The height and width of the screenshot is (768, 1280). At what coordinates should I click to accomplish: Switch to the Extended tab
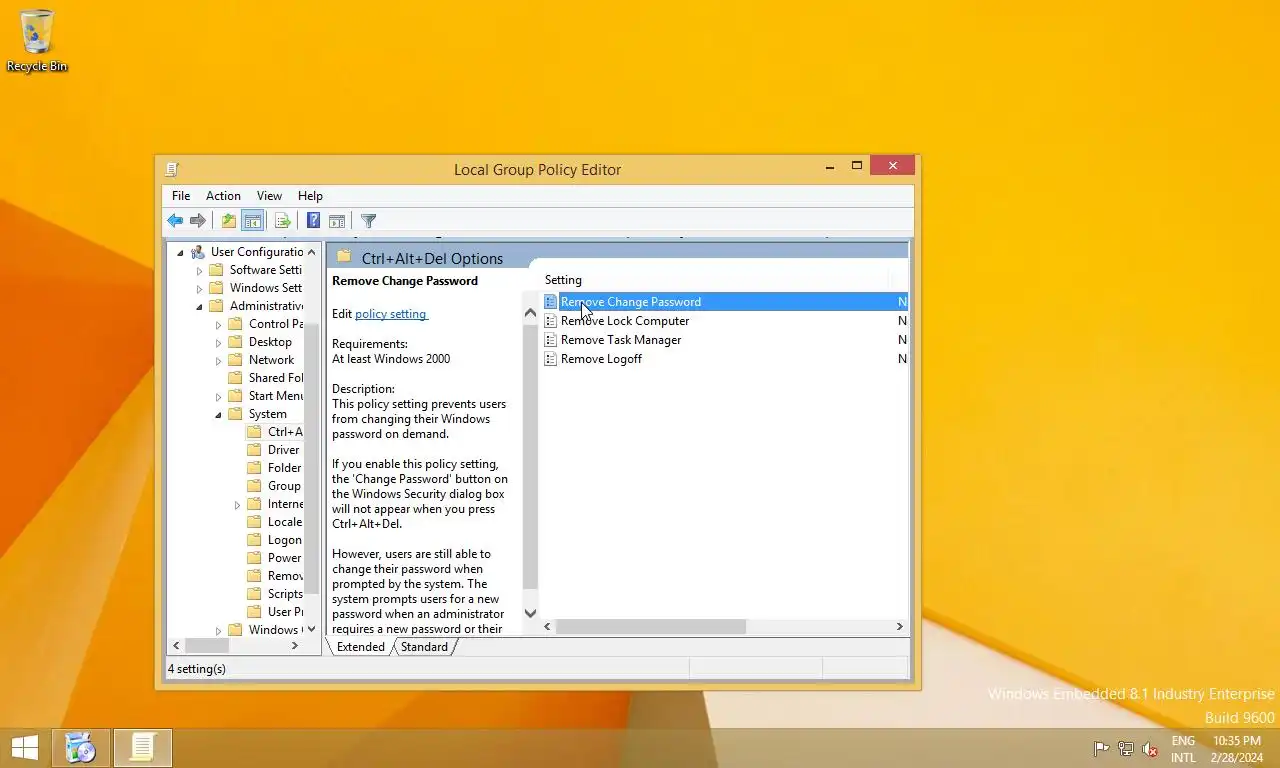tap(360, 647)
